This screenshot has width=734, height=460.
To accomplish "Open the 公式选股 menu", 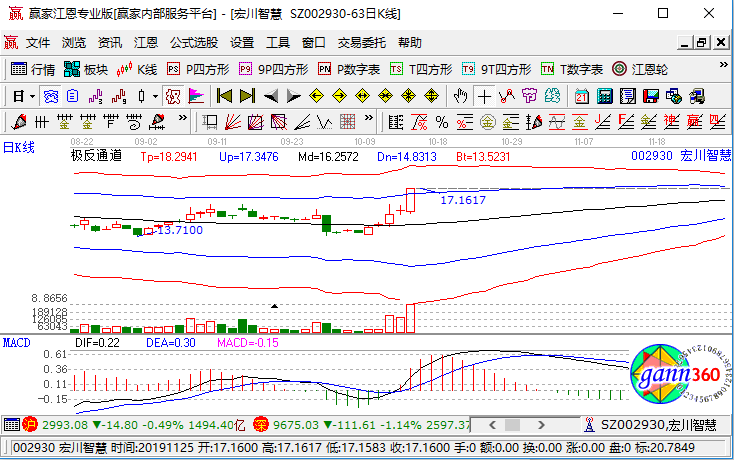I will pyautogui.click(x=194, y=43).
